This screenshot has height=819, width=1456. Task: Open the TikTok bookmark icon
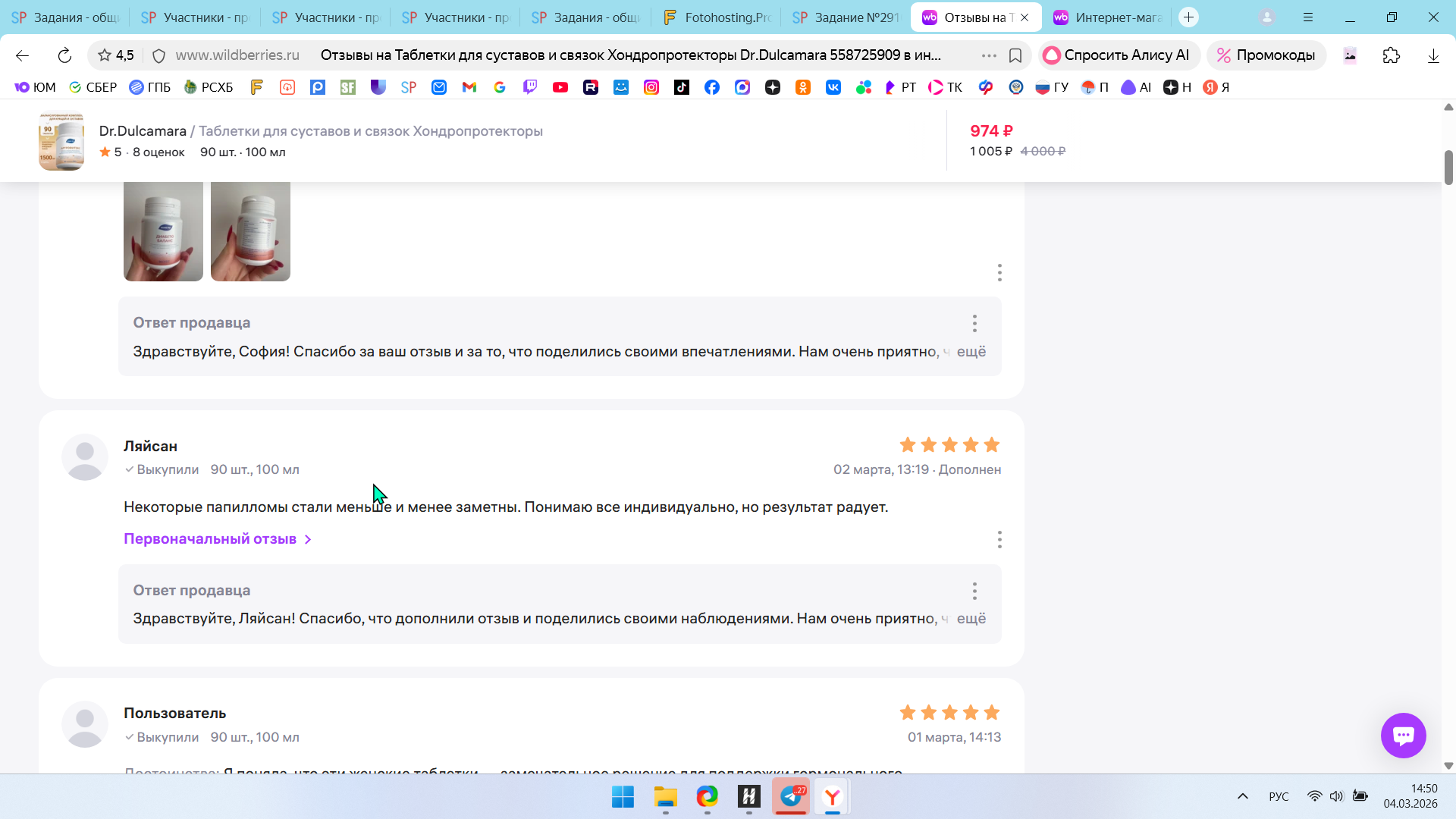click(682, 87)
